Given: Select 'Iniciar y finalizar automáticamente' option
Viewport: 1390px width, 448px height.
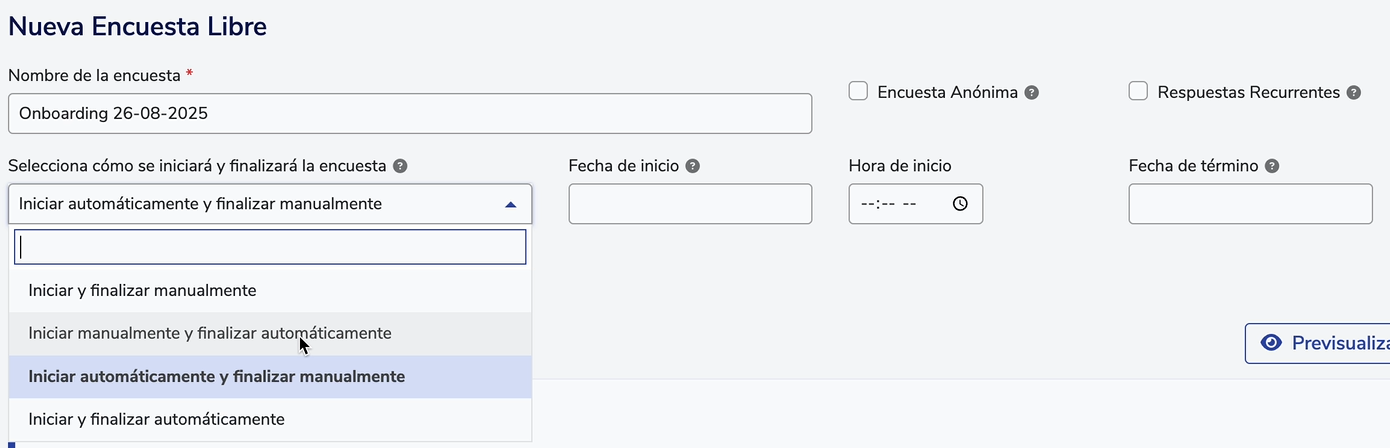Looking at the screenshot, I should coord(157,419).
